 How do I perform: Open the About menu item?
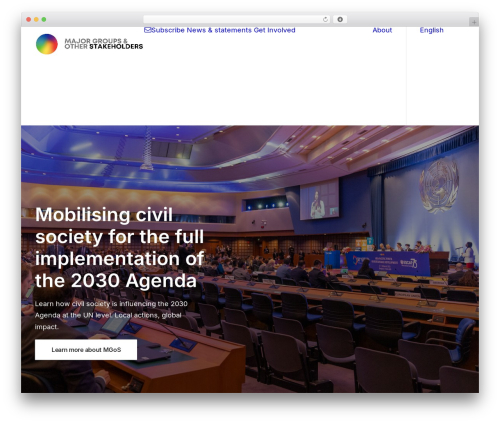click(382, 30)
